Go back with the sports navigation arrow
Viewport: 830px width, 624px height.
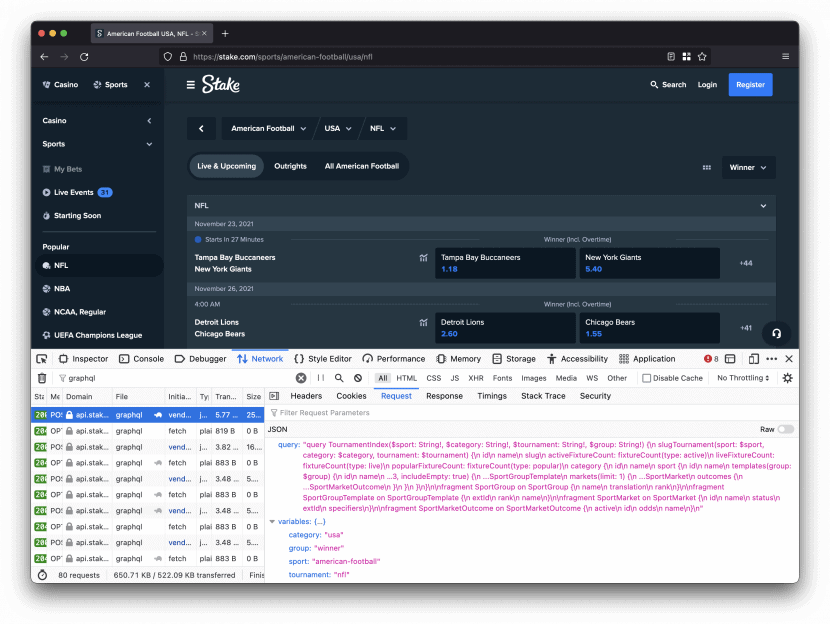click(201, 129)
